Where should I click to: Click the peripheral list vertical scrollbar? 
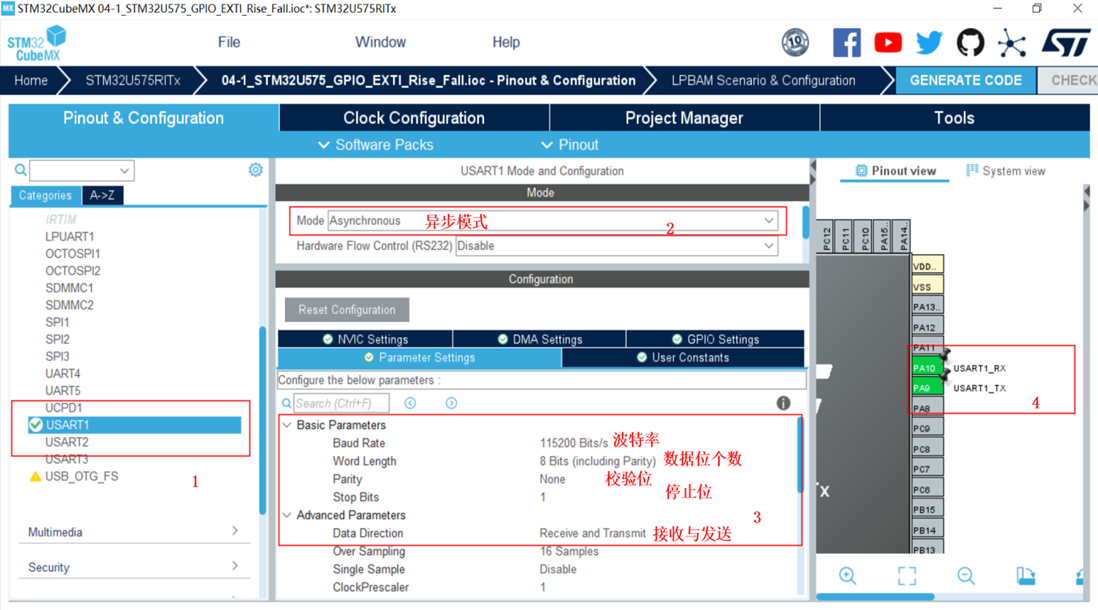coord(263,420)
